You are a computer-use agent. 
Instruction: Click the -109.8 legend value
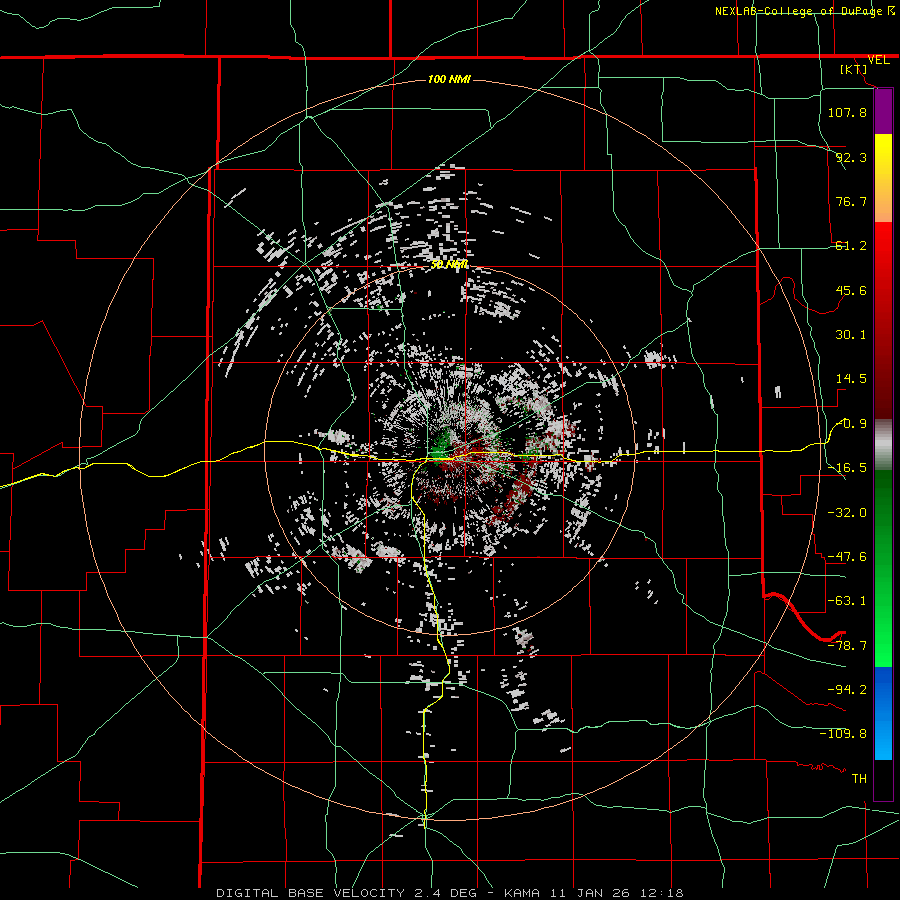[843, 734]
